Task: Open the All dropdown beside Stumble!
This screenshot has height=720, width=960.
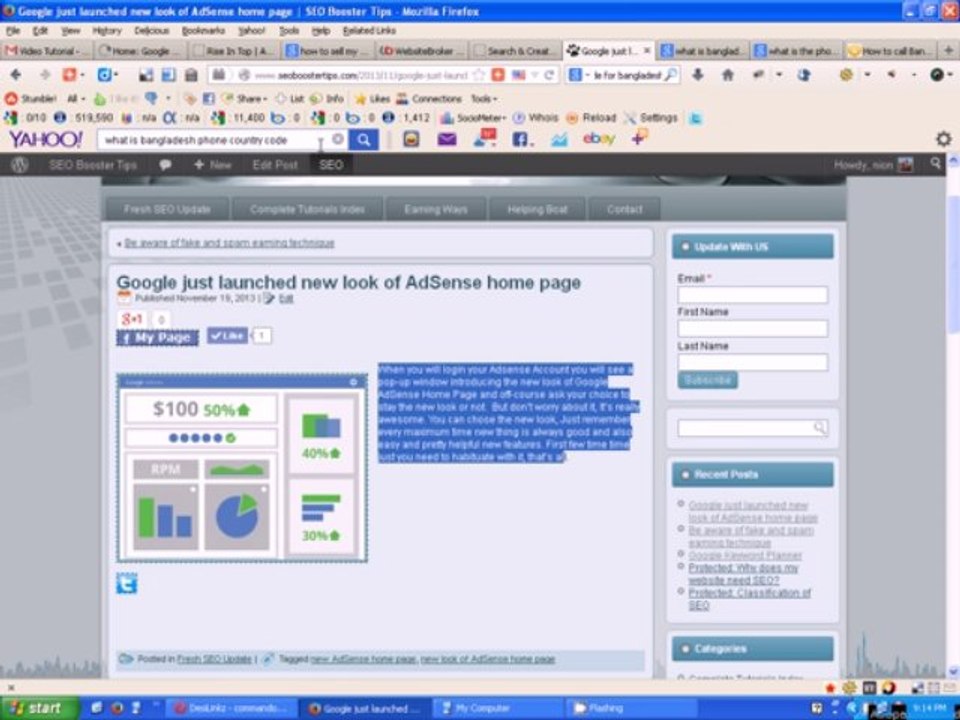Action: click(76, 99)
